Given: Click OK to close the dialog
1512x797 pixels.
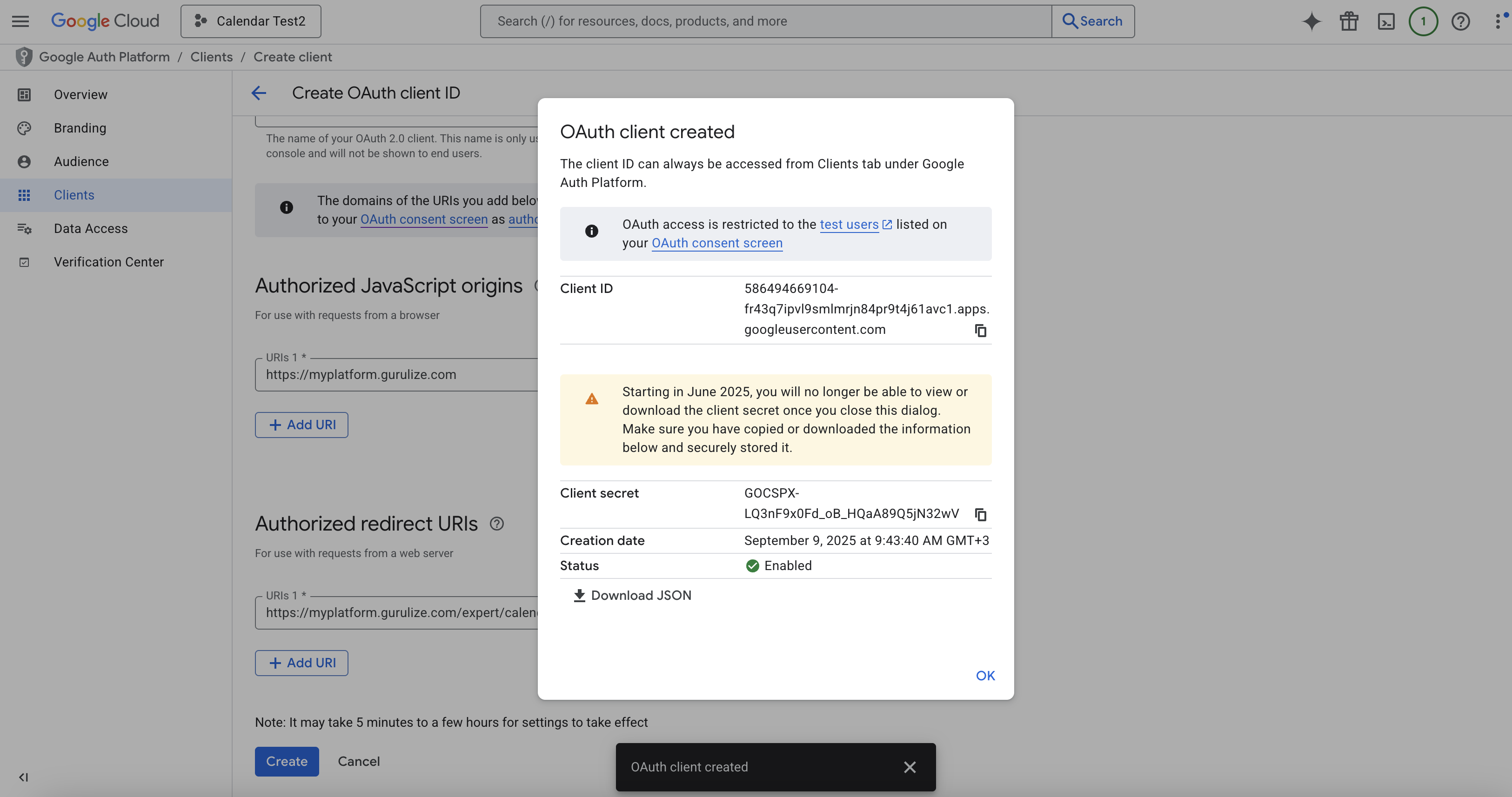Looking at the screenshot, I should coord(985,676).
